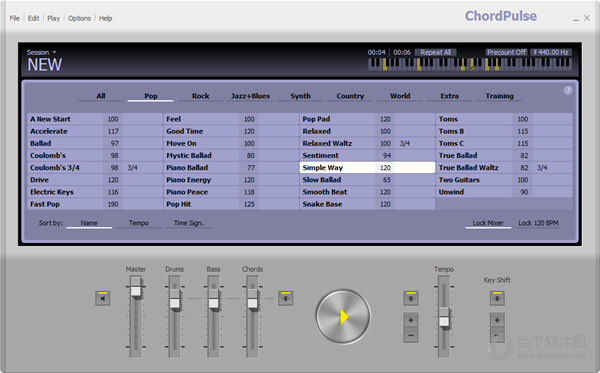Viewport: 600px width, 373px height.
Task: Decrease tempo with the minus button
Action: click(411, 335)
